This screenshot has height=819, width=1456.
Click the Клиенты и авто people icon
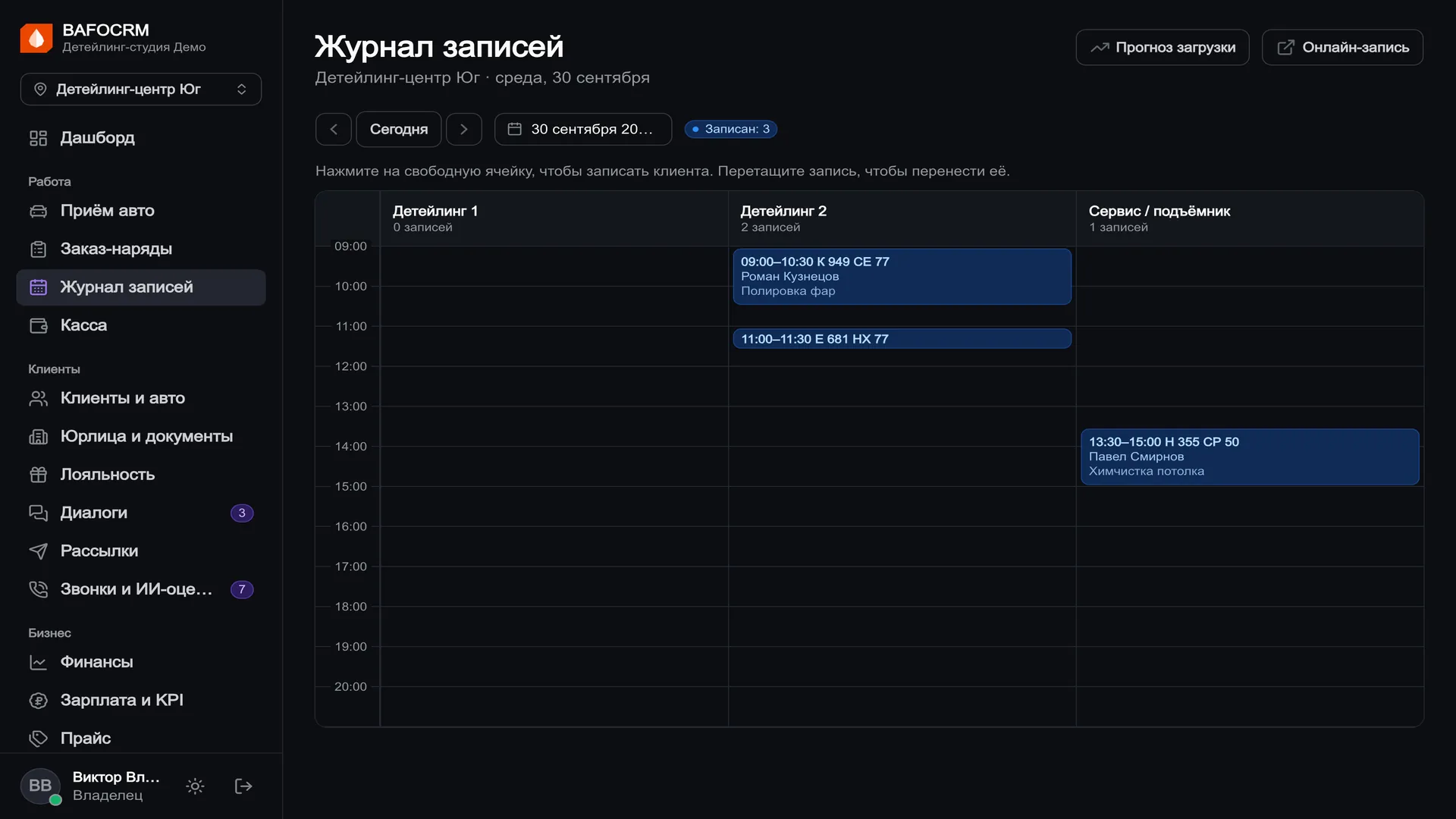click(39, 398)
